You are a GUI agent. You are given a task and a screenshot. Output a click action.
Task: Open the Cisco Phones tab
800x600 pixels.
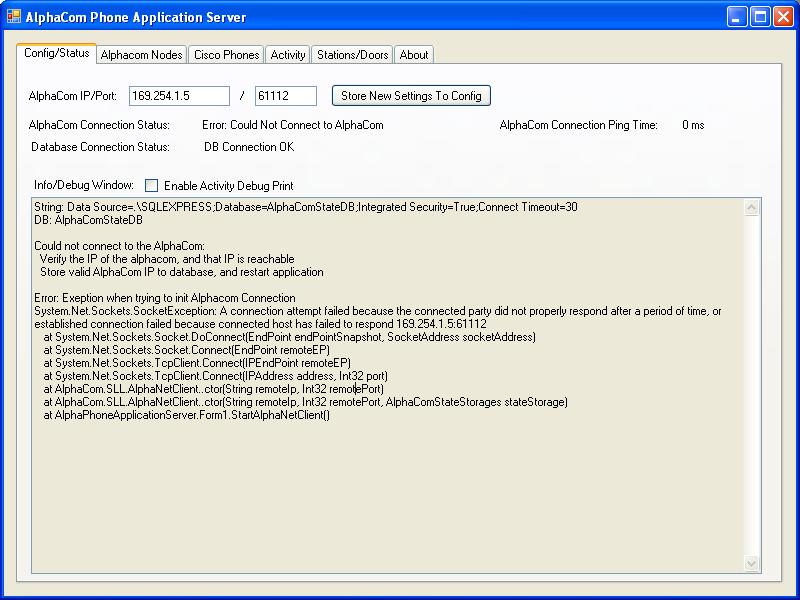(x=226, y=55)
